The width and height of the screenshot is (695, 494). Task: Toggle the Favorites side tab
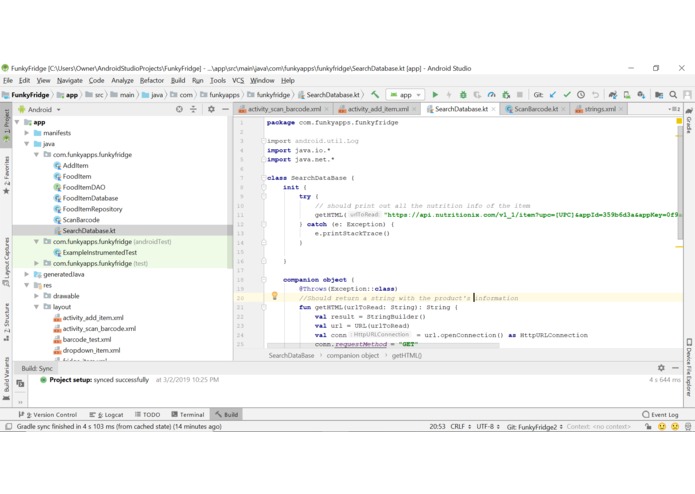6,175
